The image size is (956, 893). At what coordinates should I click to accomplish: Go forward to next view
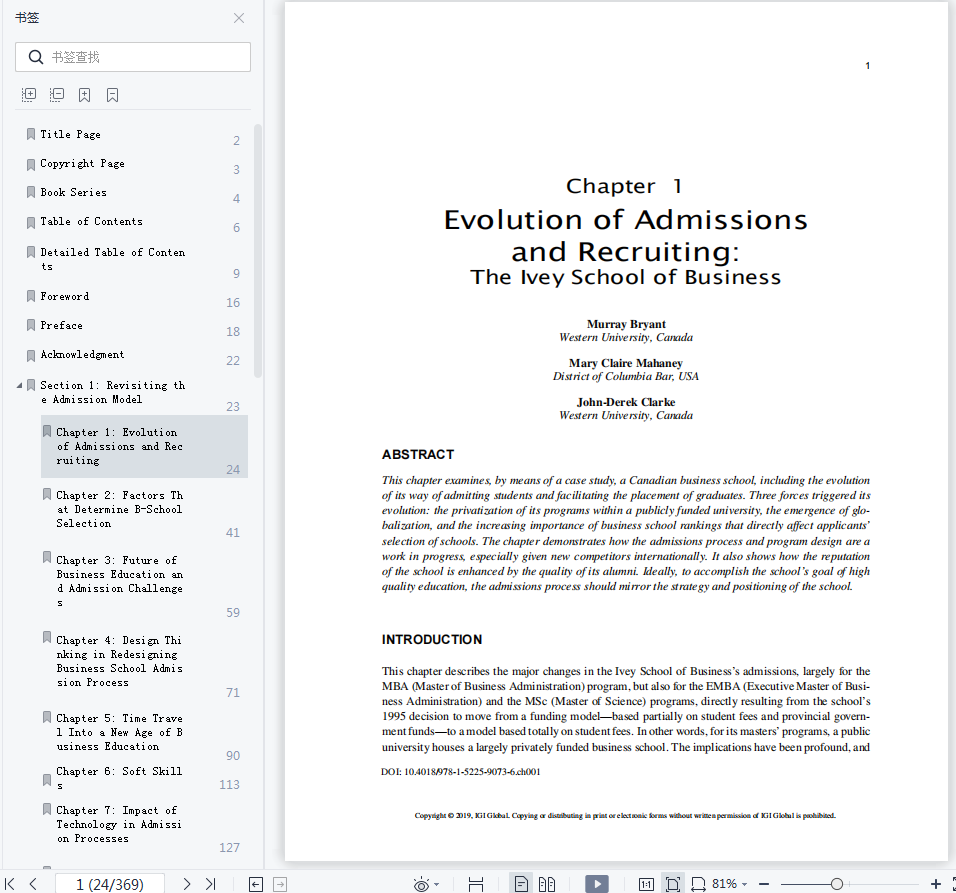[280, 884]
